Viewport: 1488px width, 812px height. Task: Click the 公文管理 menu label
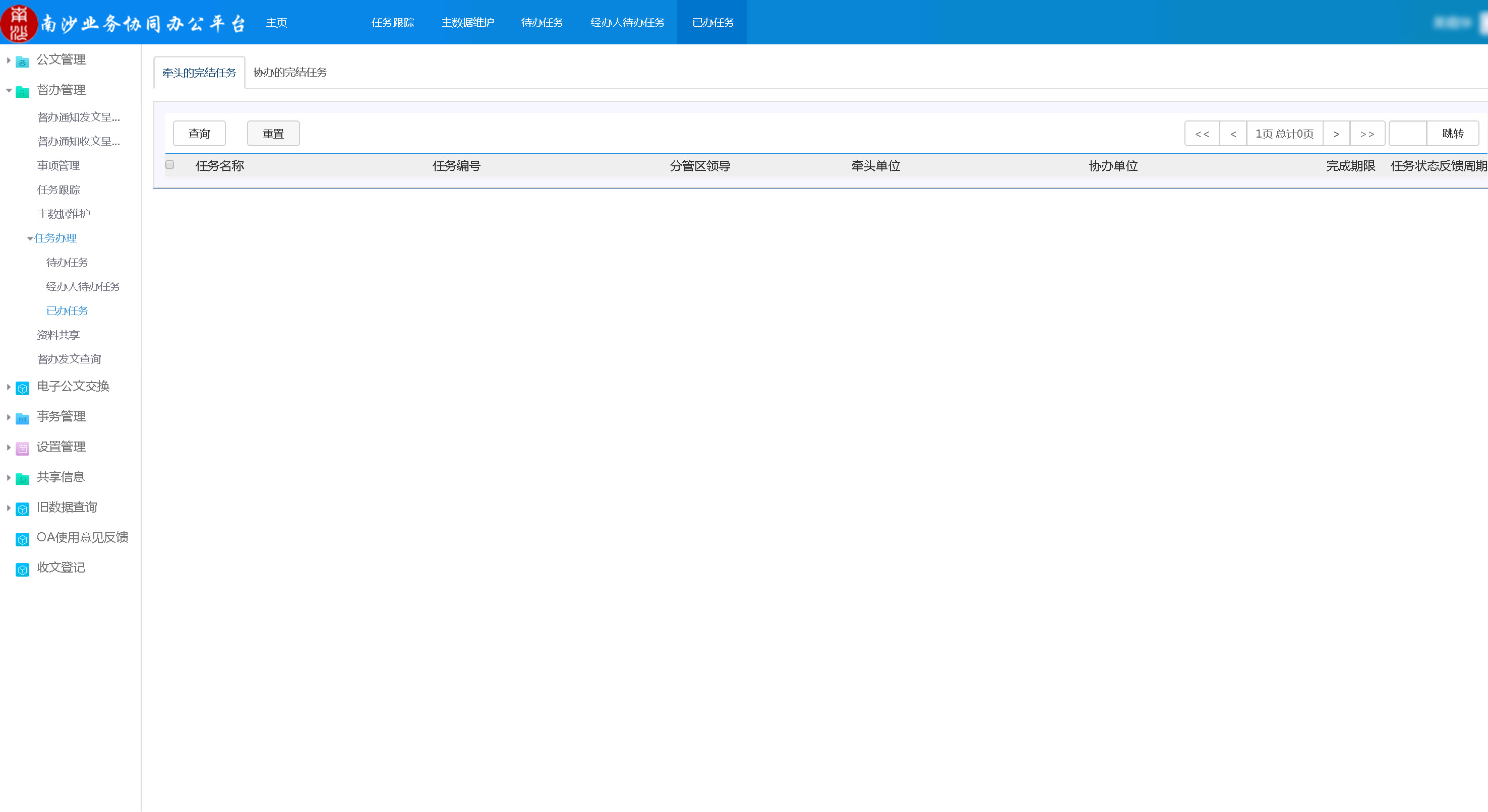pos(61,60)
